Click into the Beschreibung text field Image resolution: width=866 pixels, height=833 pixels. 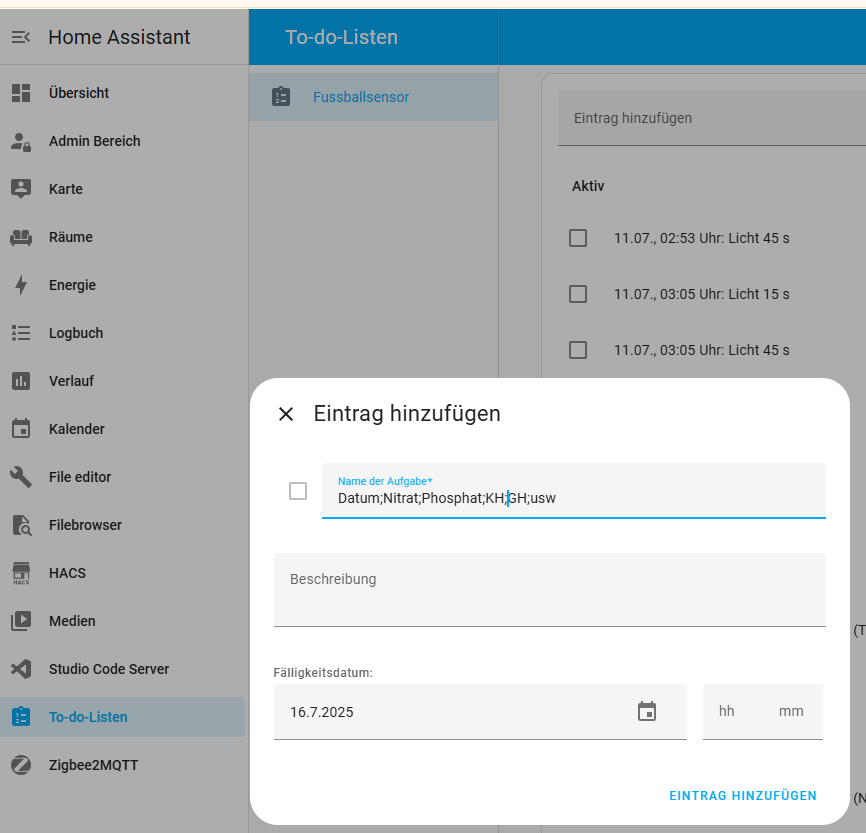[549, 590]
